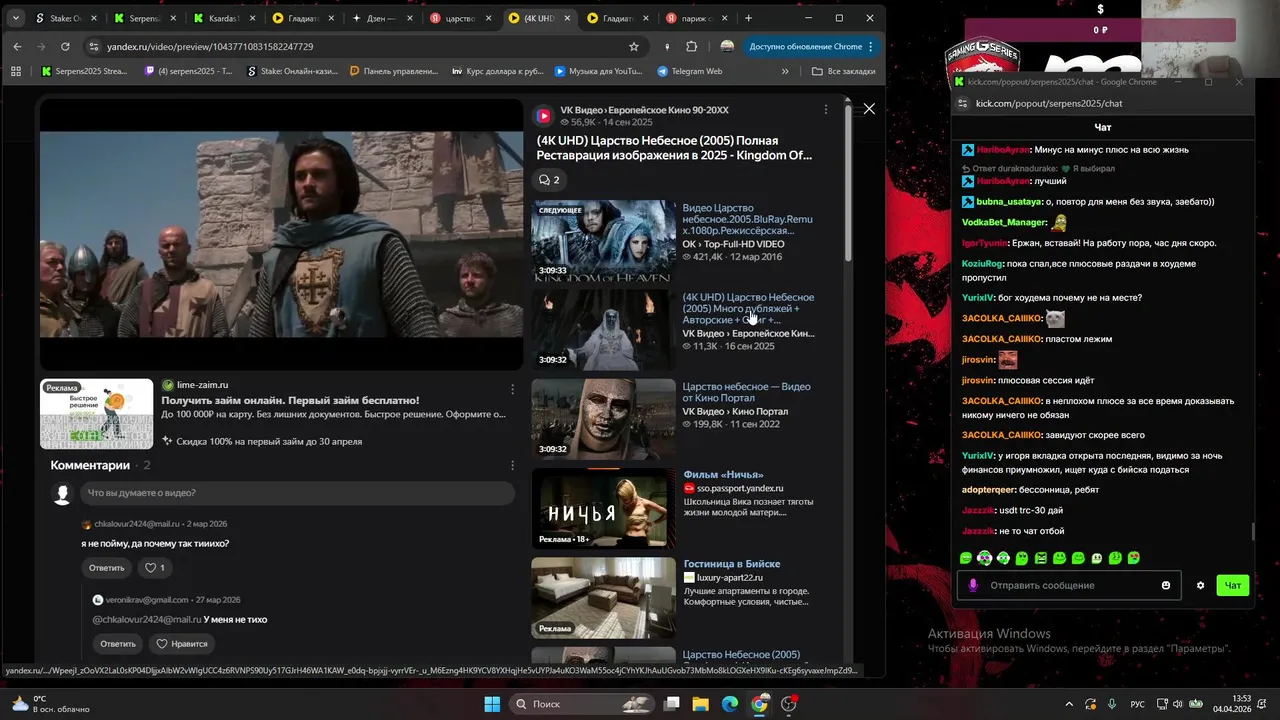This screenshot has height=720, width=1280.
Task: Go back in Chrome browser
Action: (17, 47)
